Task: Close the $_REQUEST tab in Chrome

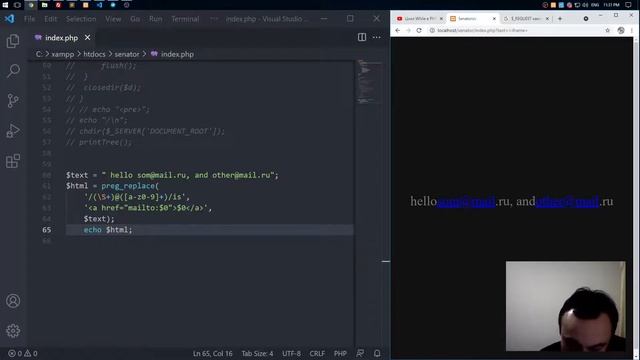Action: pyautogui.click(x=547, y=19)
